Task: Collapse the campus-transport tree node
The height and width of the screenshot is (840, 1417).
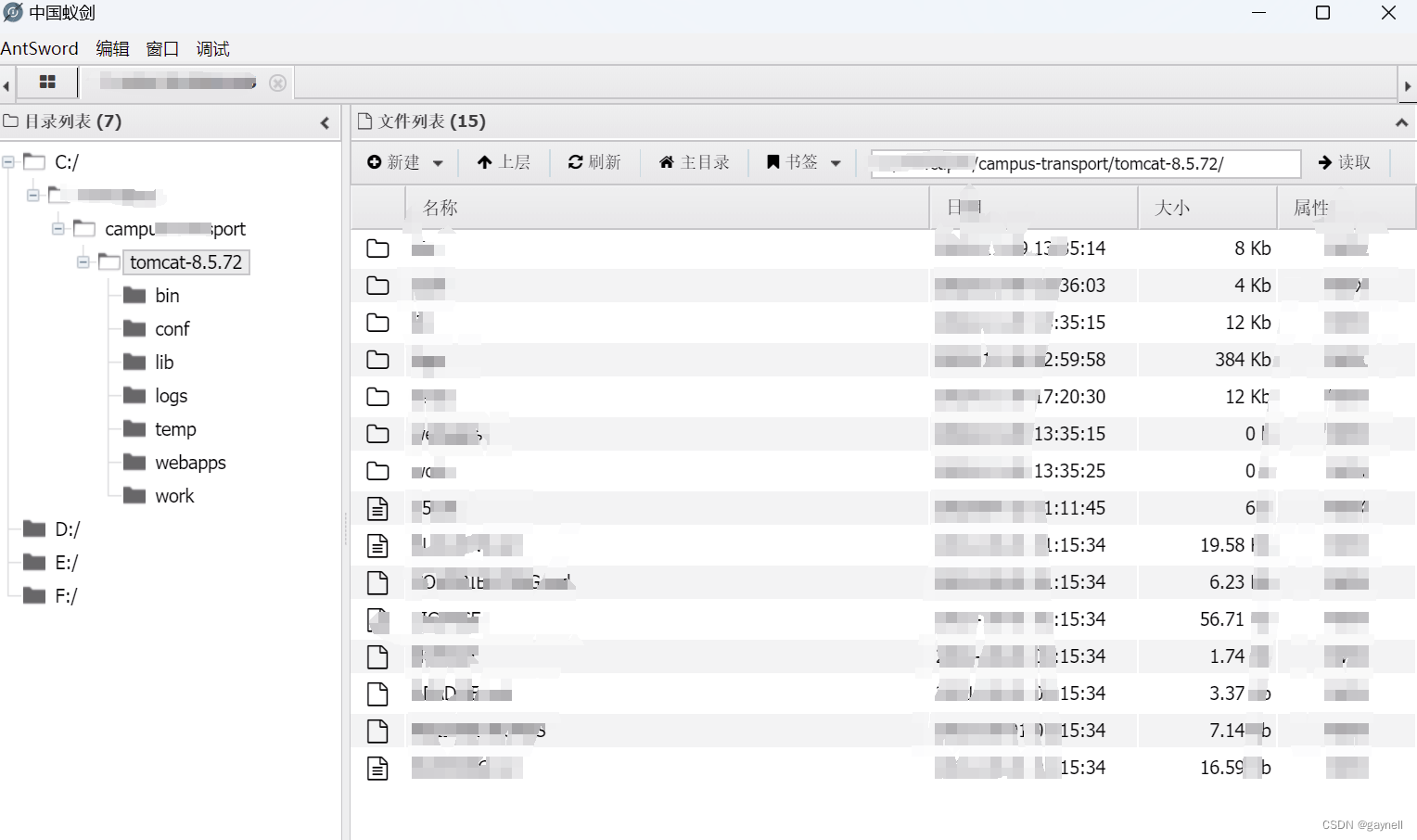Action: pyautogui.click(x=58, y=228)
